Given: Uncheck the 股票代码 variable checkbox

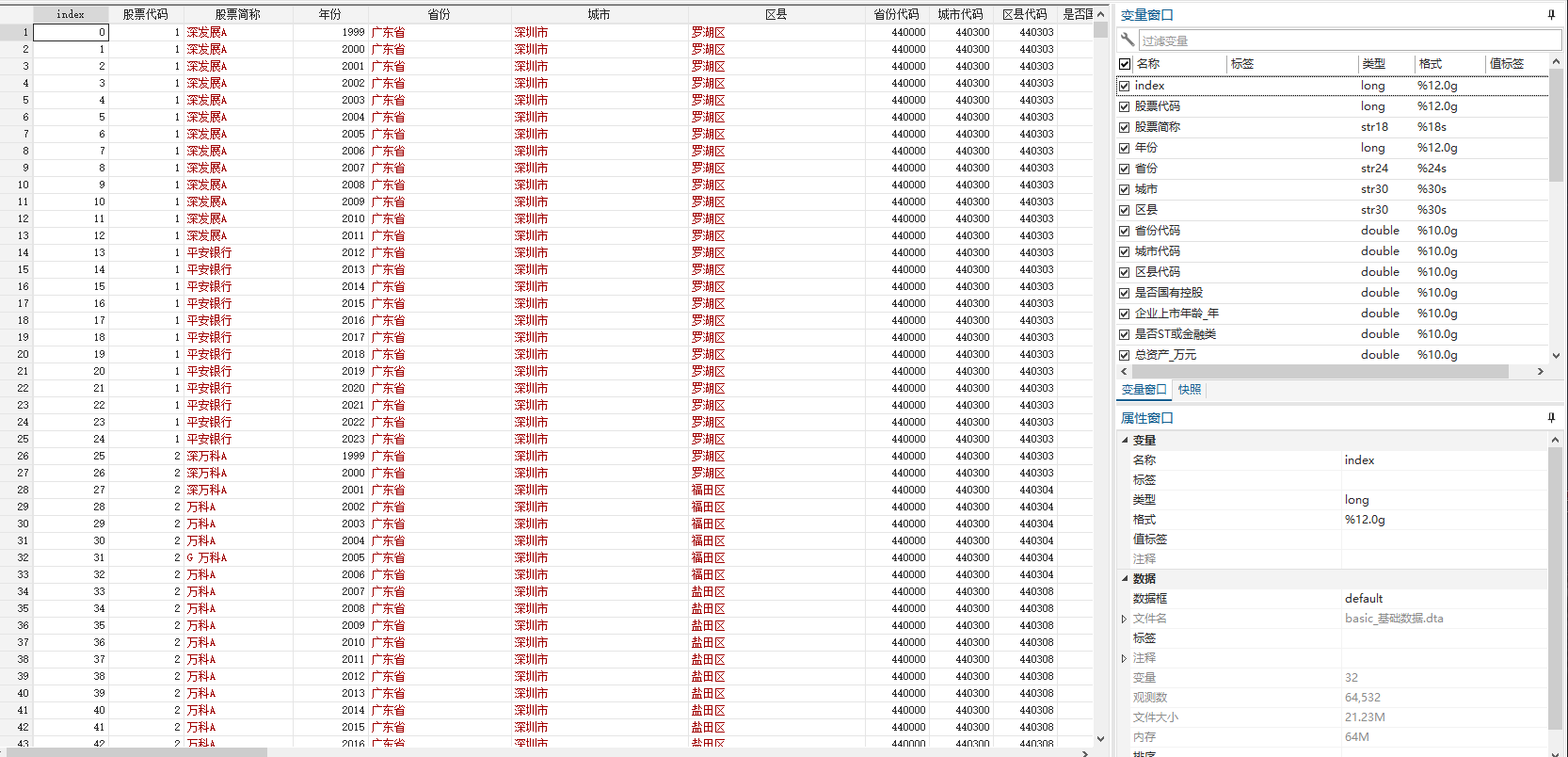Looking at the screenshot, I should (x=1124, y=106).
